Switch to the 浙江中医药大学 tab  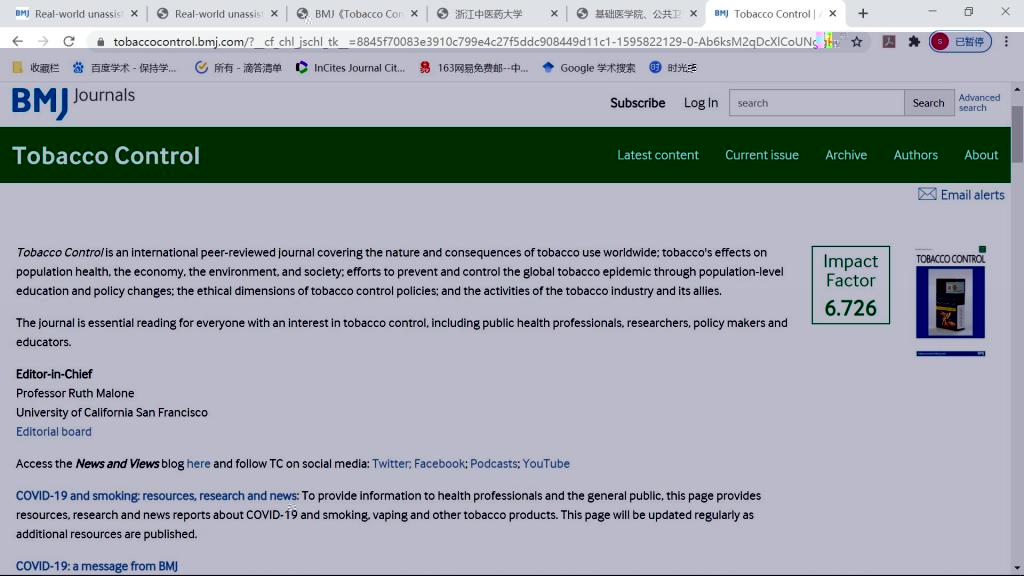pyautogui.click(x=498, y=14)
